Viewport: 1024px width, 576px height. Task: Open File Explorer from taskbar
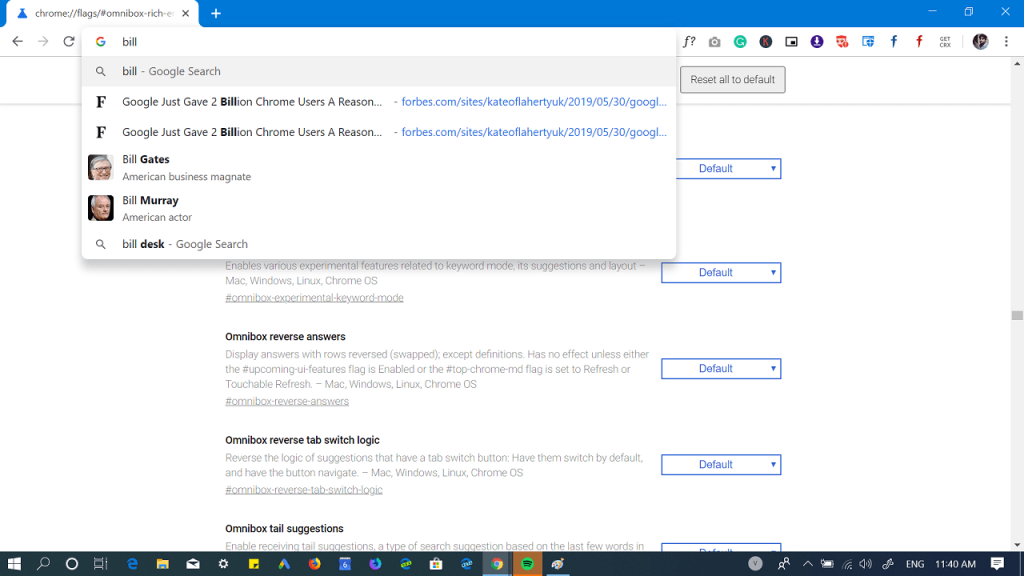163,564
